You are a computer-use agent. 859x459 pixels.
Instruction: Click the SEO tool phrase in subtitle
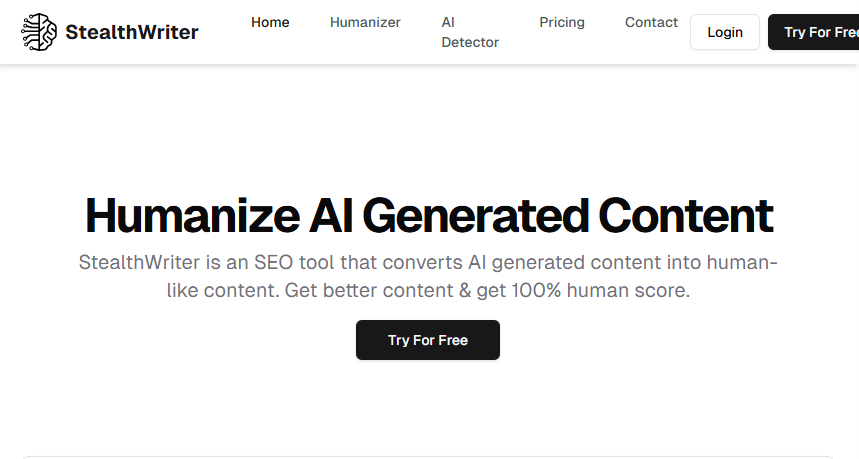pyautogui.click(x=294, y=262)
